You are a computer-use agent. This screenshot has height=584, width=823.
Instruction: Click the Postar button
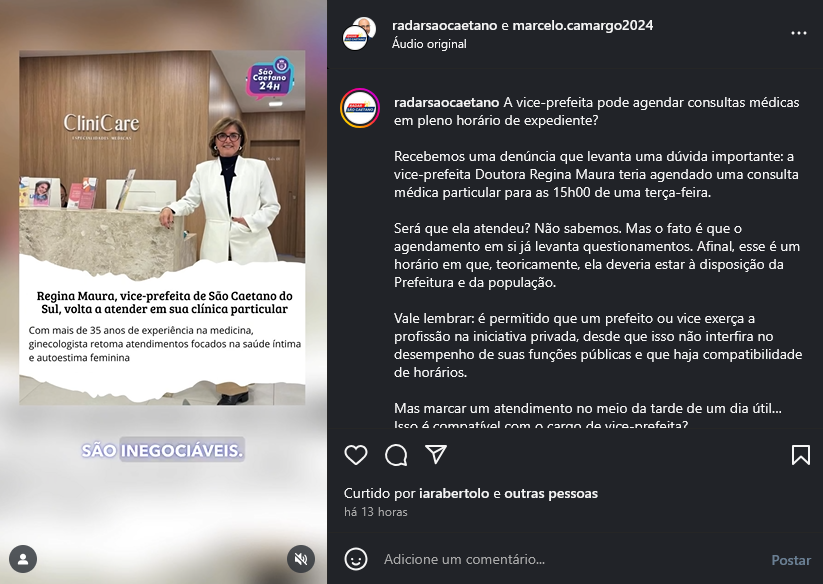point(791,560)
